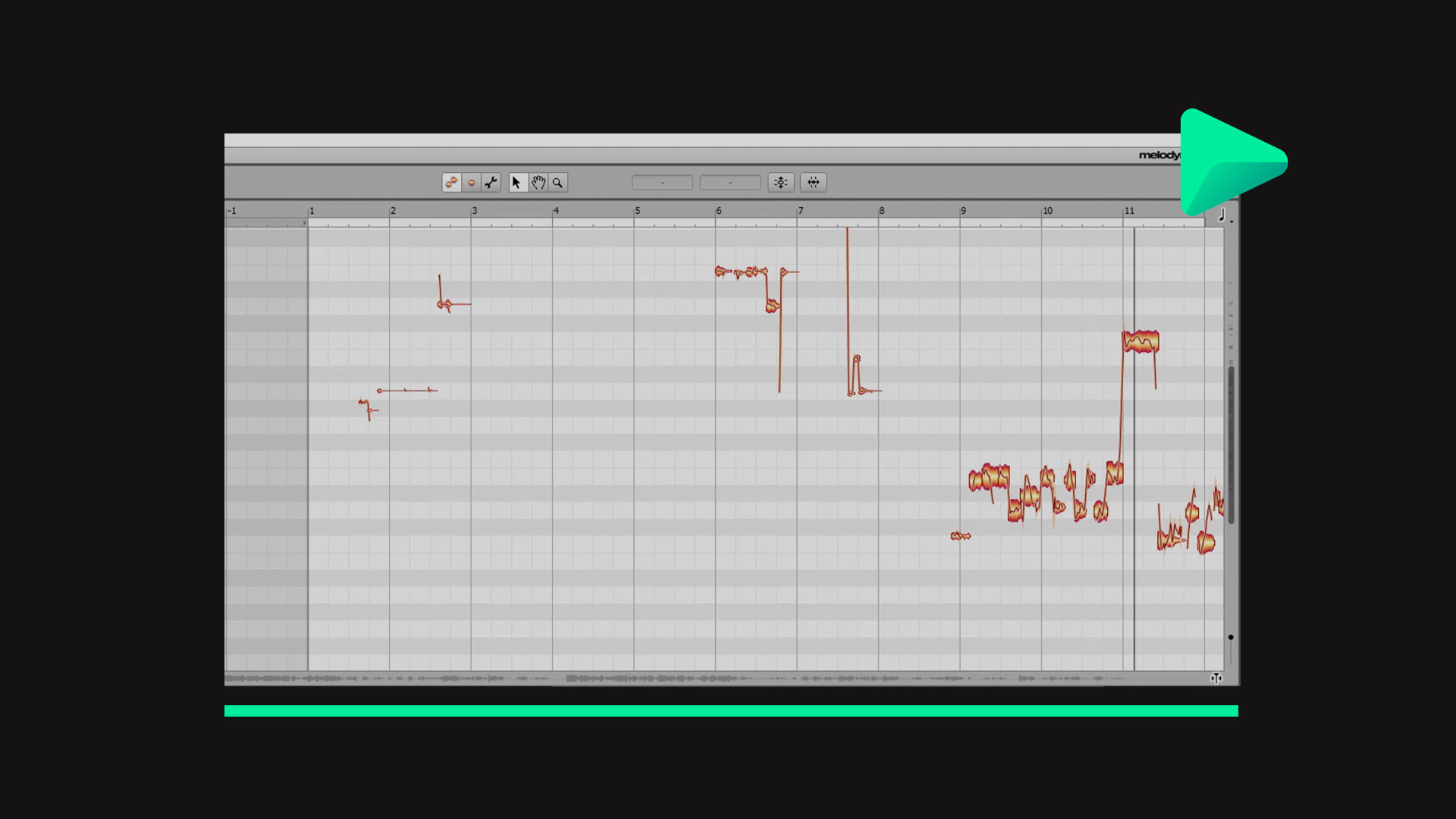
Task: Open the wrench settings tool
Action: [x=491, y=182]
